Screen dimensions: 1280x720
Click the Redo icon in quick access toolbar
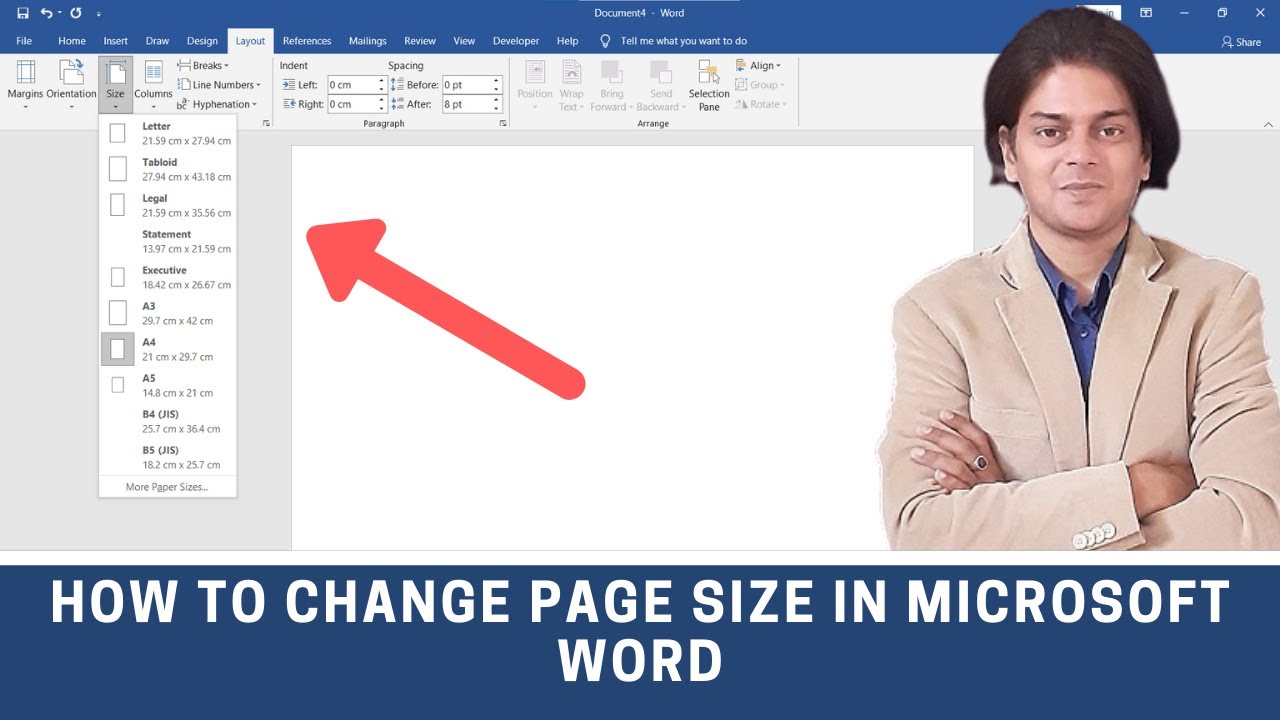pyautogui.click(x=76, y=13)
